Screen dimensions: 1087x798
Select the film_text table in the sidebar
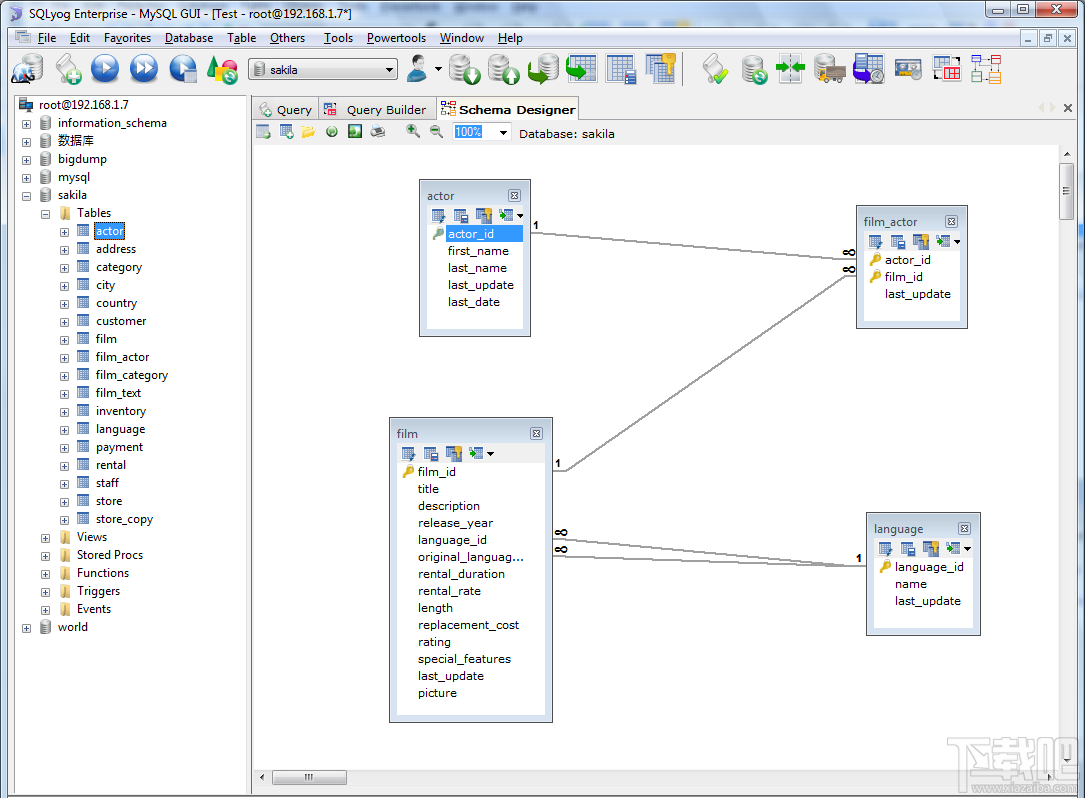pos(120,393)
